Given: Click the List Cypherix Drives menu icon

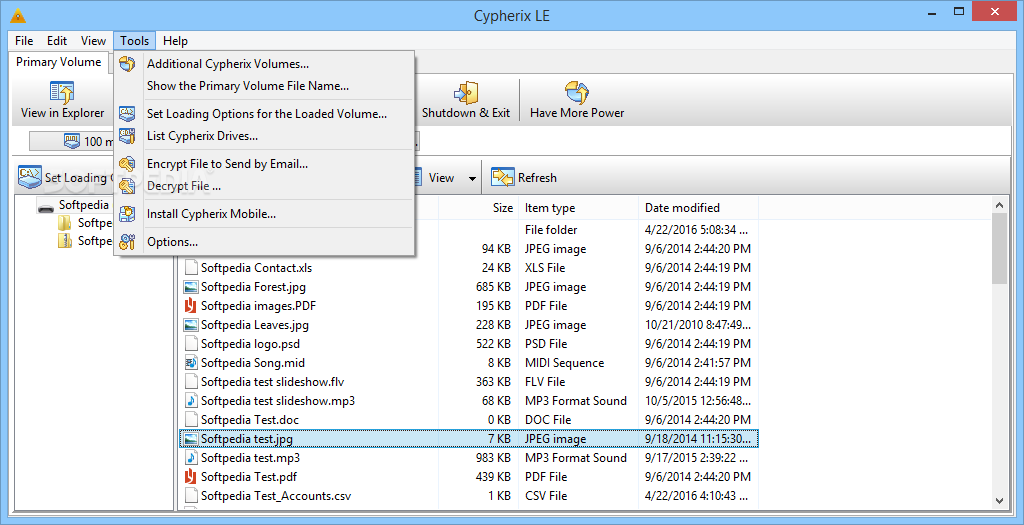Looking at the screenshot, I should (127, 136).
